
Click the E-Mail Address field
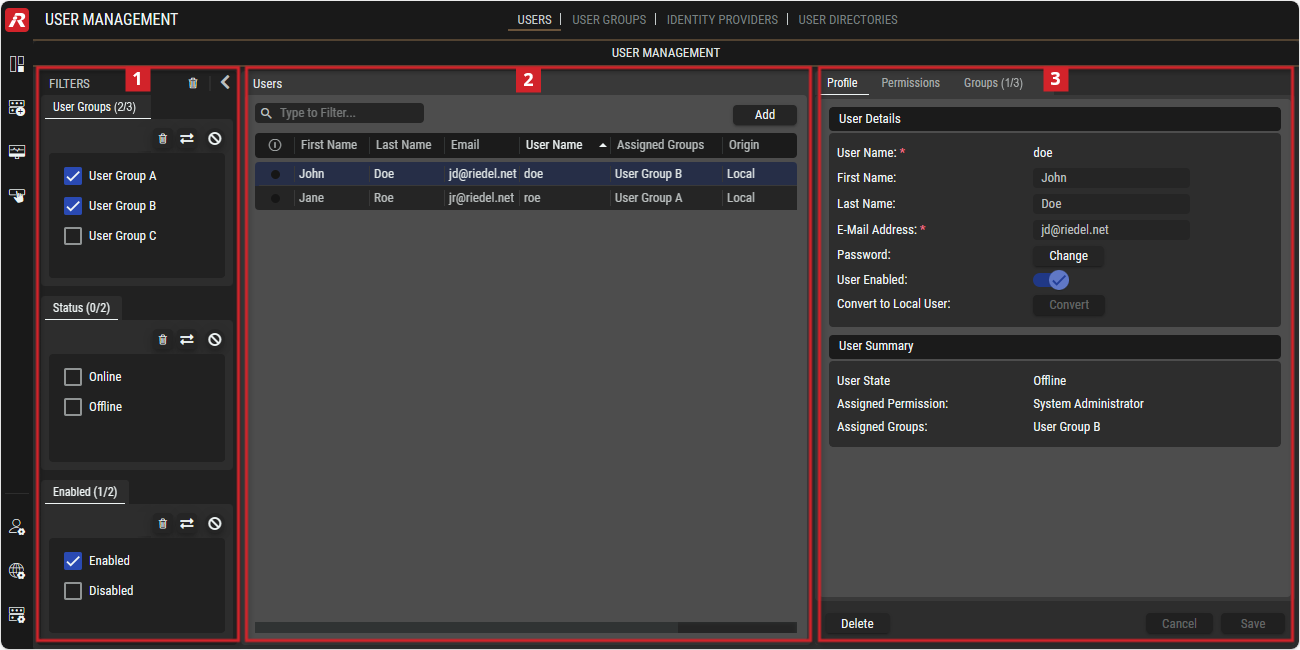tap(1111, 230)
